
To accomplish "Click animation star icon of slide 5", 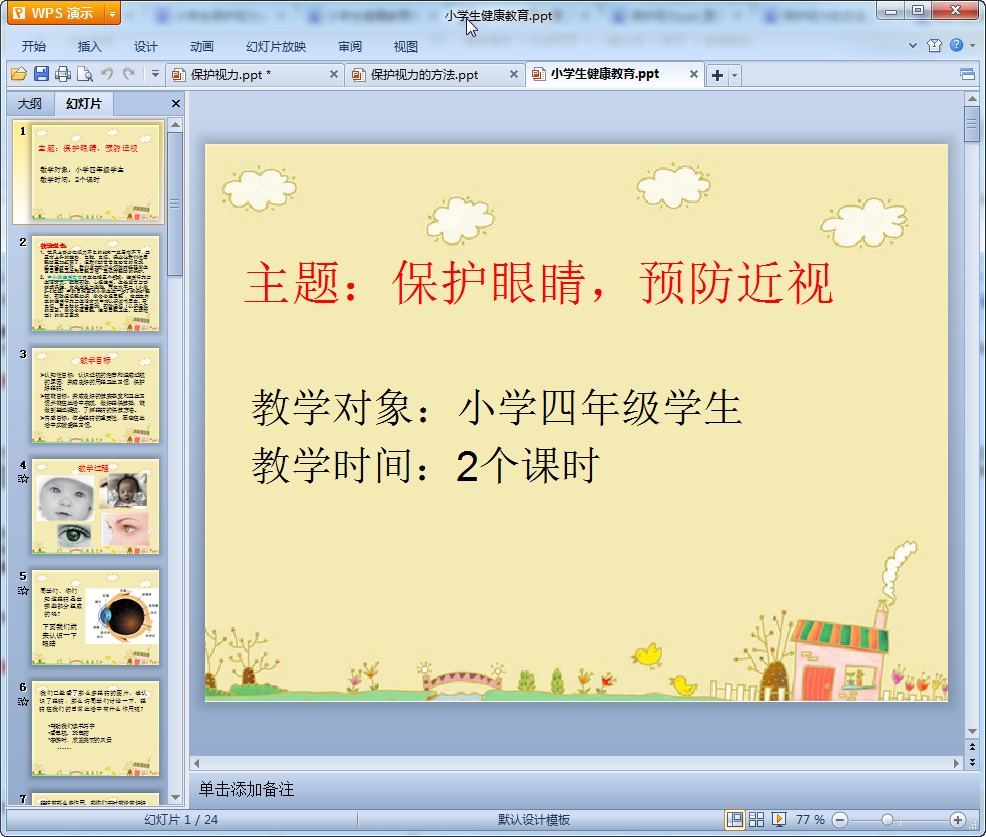I will (x=23, y=591).
